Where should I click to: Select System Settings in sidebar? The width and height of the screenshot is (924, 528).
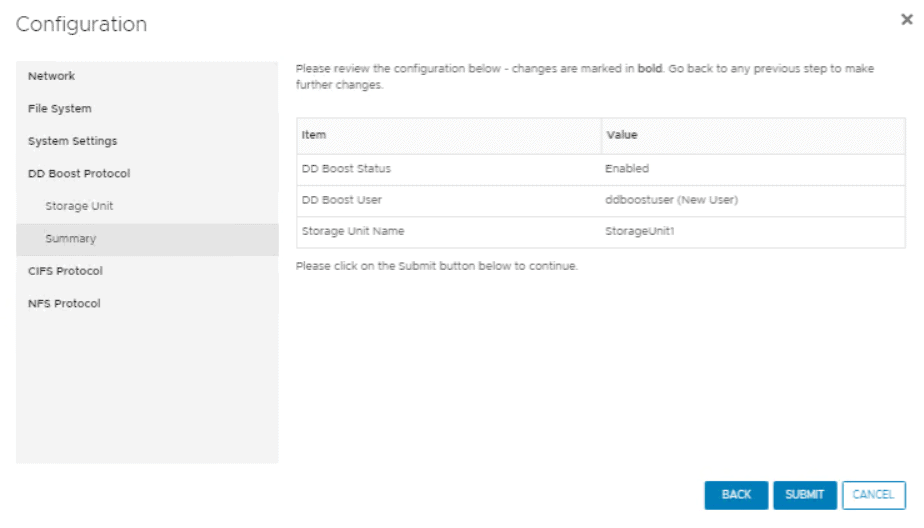(x=72, y=141)
